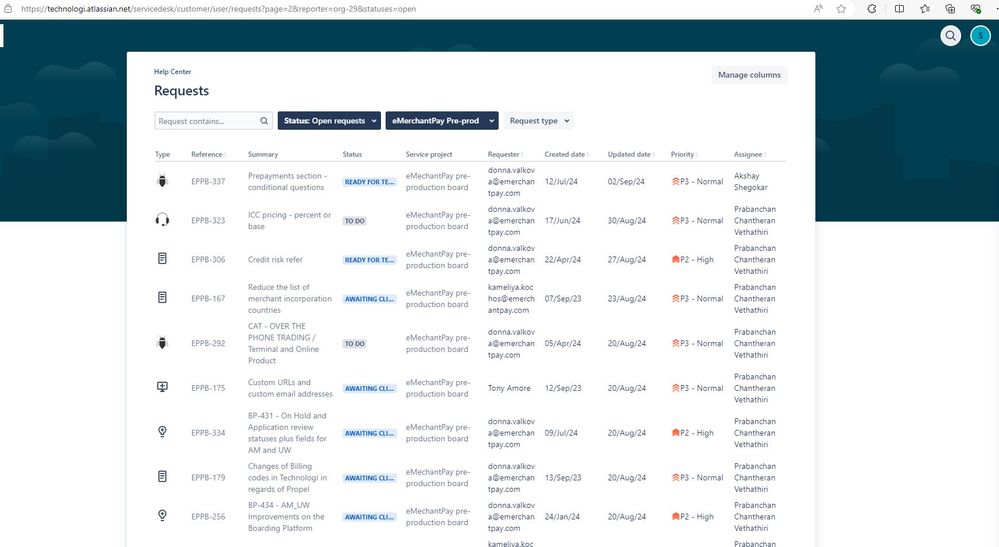999x547 pixels.
Task: Open browser essentials heart icon
Action: tap(975, 9)
